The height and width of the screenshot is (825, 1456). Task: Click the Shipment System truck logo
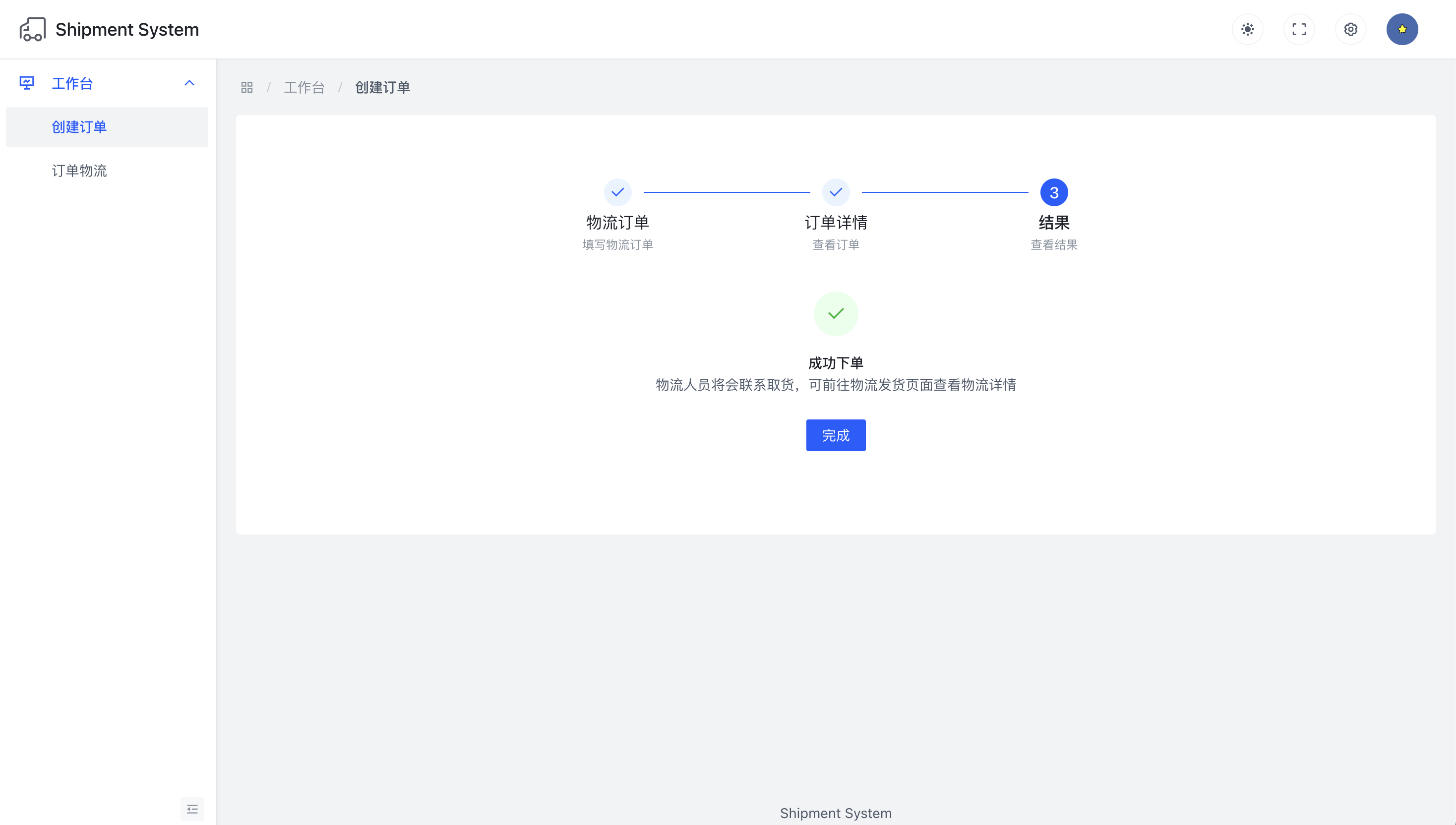coord(32,29)
